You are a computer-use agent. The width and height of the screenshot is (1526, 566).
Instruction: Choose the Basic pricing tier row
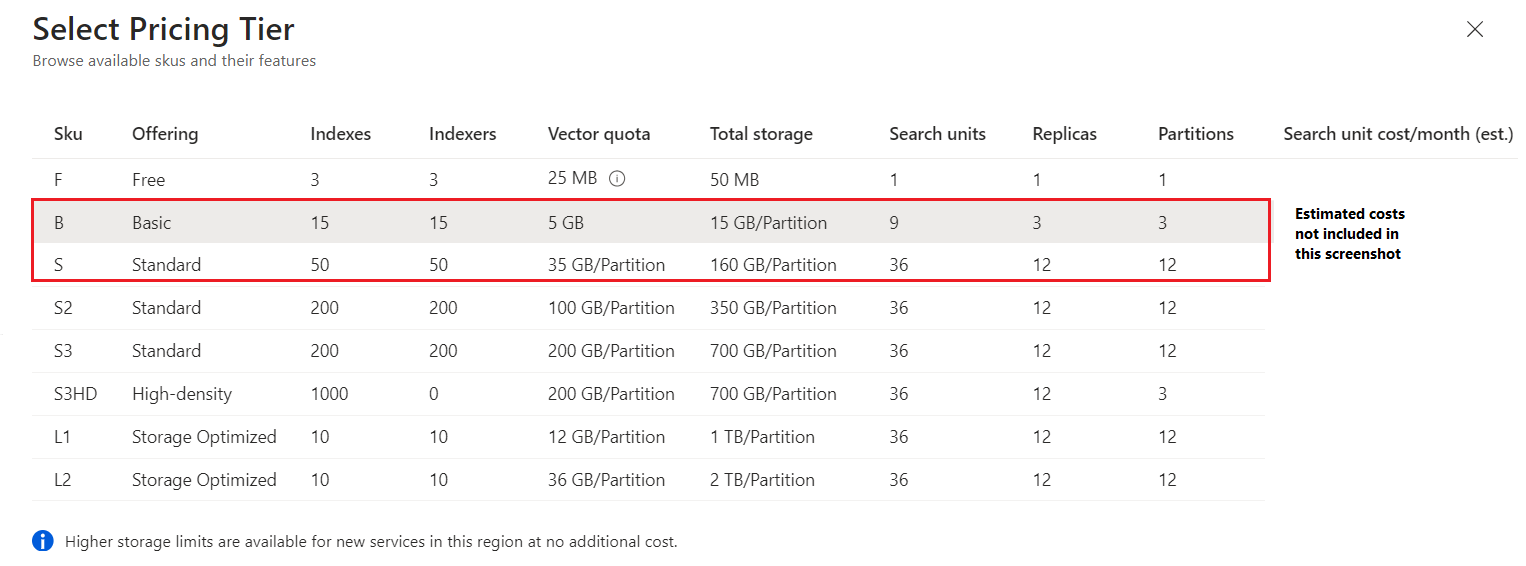pyautogui.click(x=152, y=223)
